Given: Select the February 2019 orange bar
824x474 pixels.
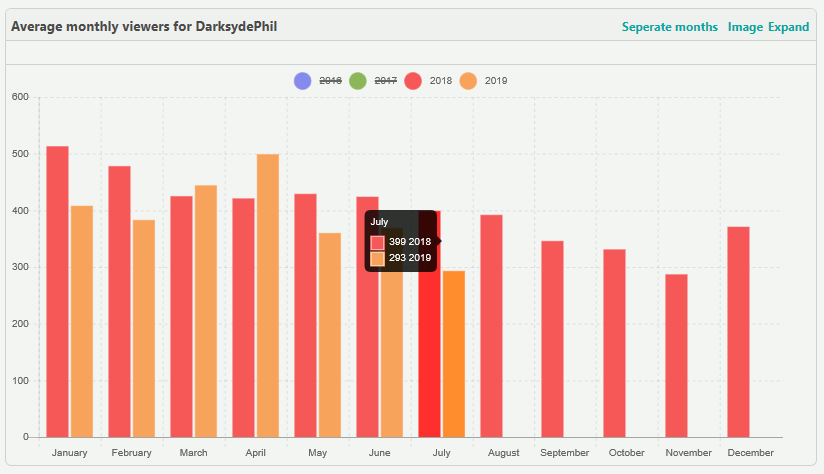Looking at the screenshot, I should pos(144,328).
